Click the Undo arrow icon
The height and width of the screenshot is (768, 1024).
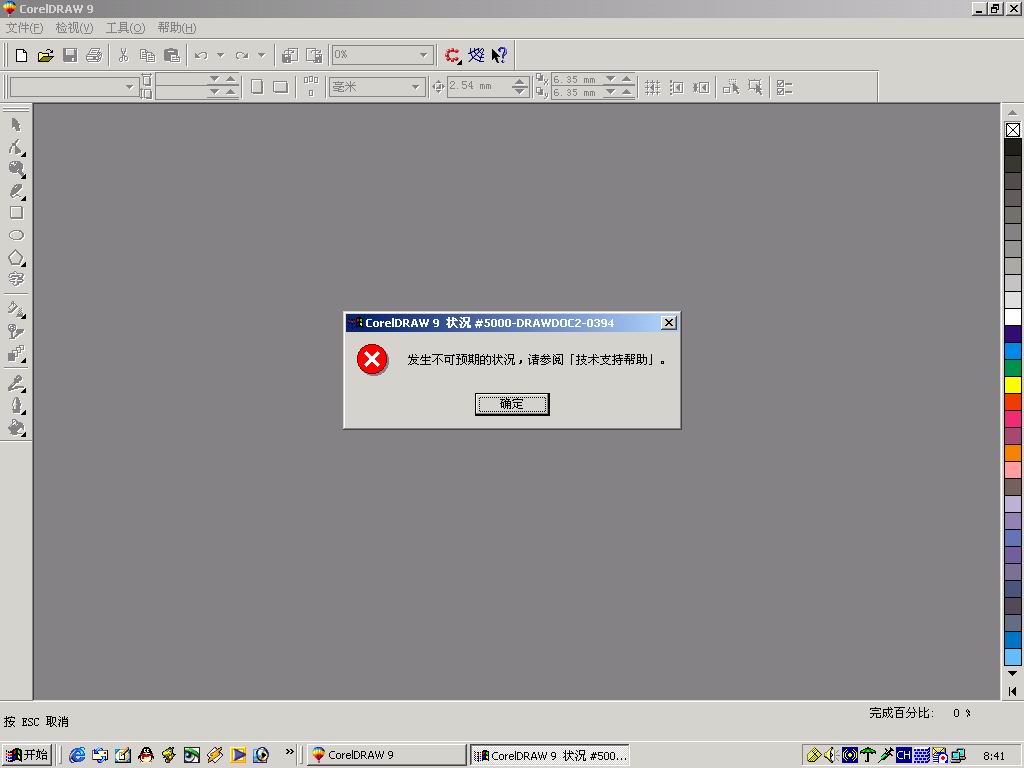[201, 56]
